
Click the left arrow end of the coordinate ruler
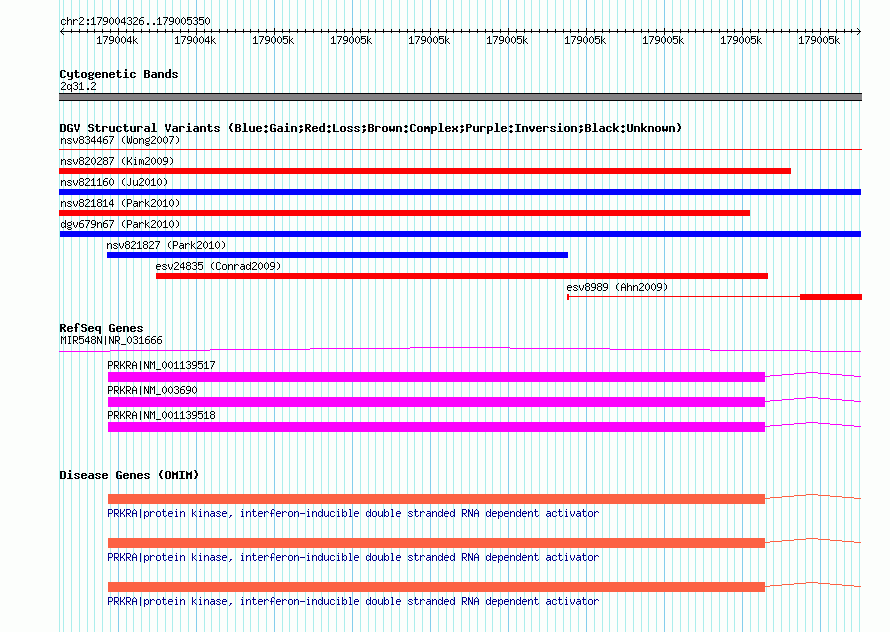(x=62, y=31)
